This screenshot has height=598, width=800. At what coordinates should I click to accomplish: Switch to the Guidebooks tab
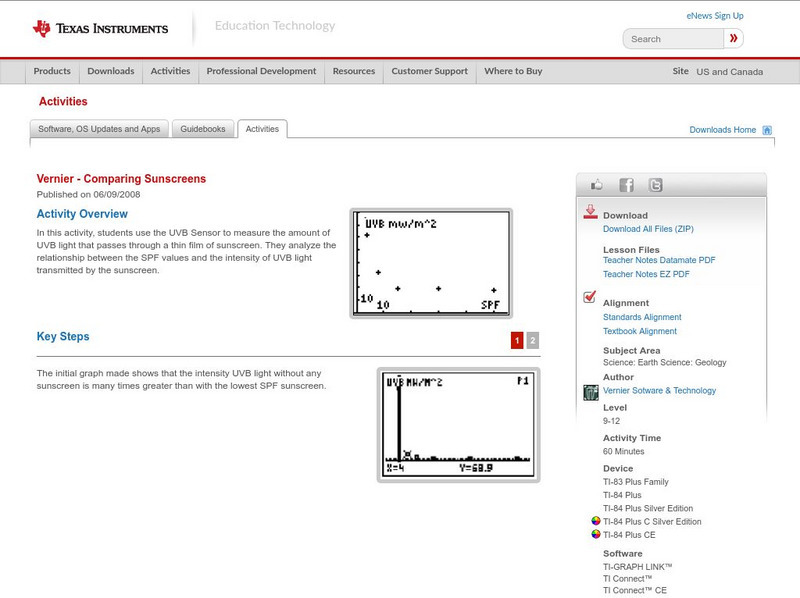pos(203,129)
